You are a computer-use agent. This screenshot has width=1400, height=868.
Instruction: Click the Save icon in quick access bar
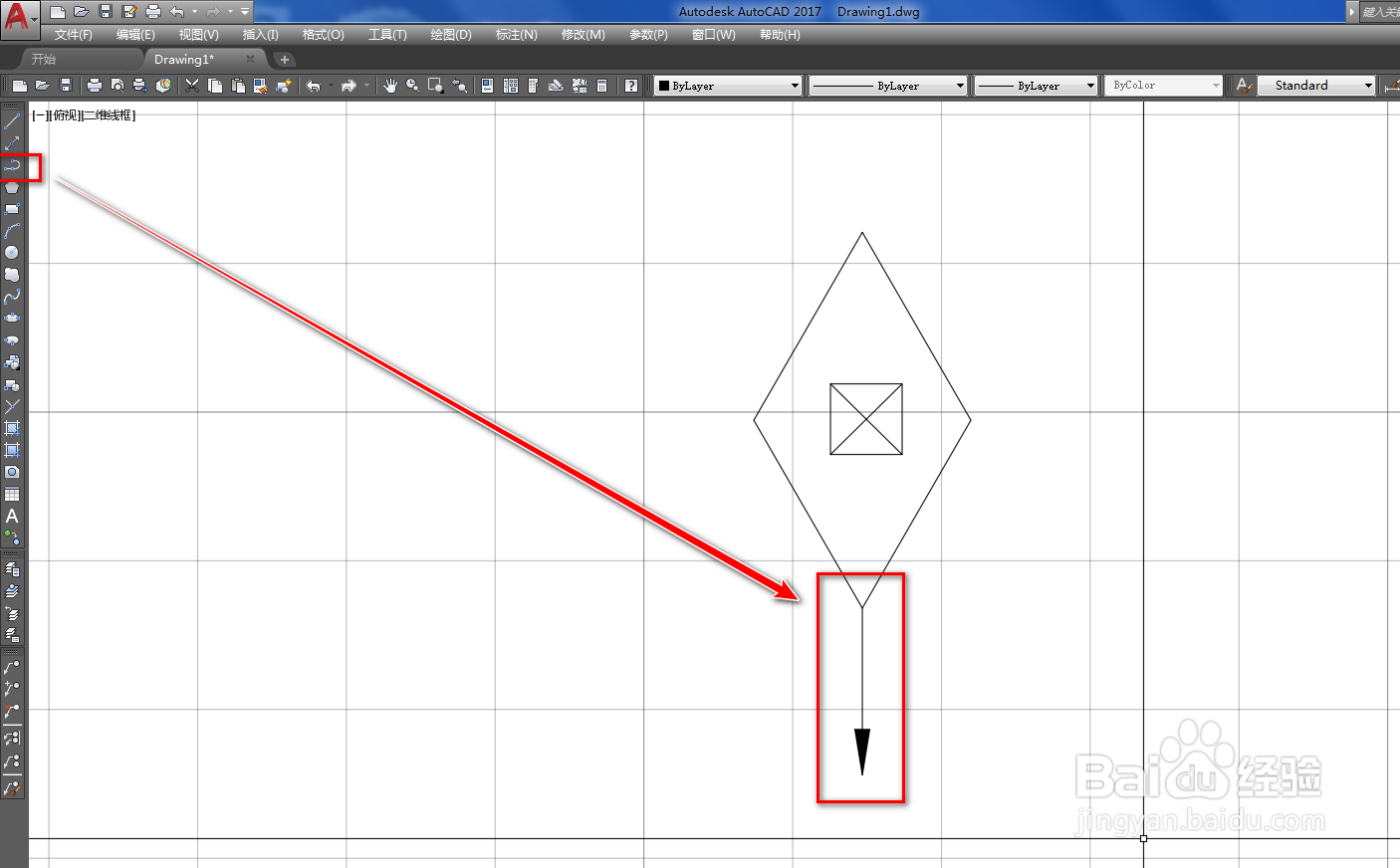click(106, 12)
